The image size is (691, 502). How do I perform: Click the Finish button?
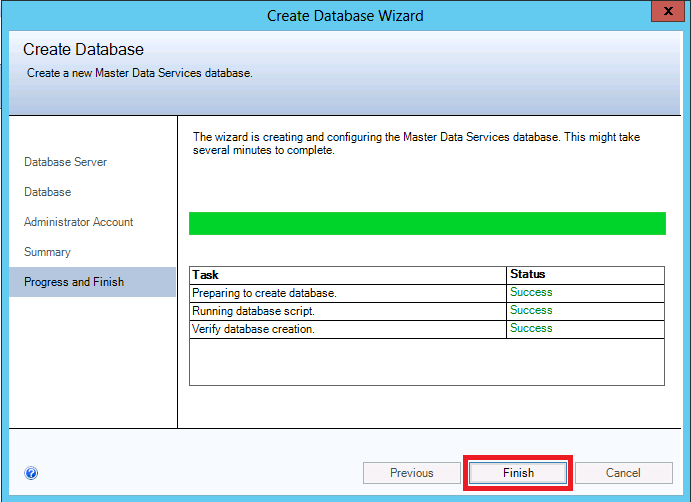pyautogui.click(x=518, y=473)
